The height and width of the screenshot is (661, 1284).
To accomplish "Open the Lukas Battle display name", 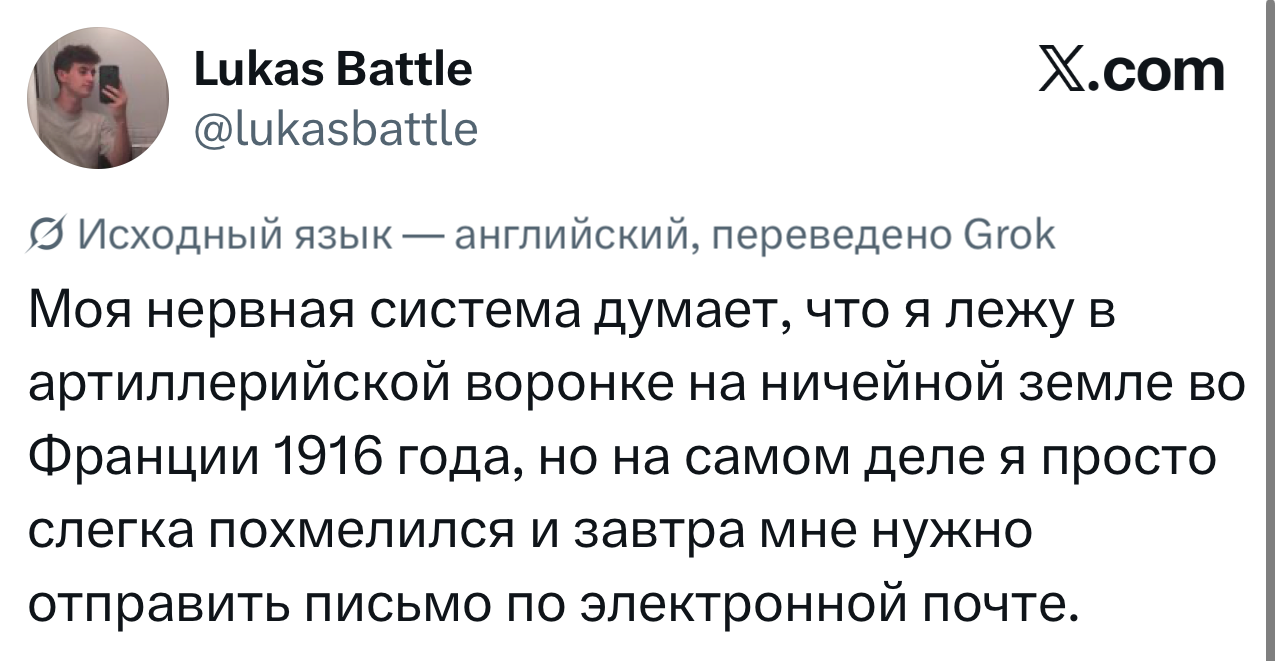I will (x=331, y=70).
